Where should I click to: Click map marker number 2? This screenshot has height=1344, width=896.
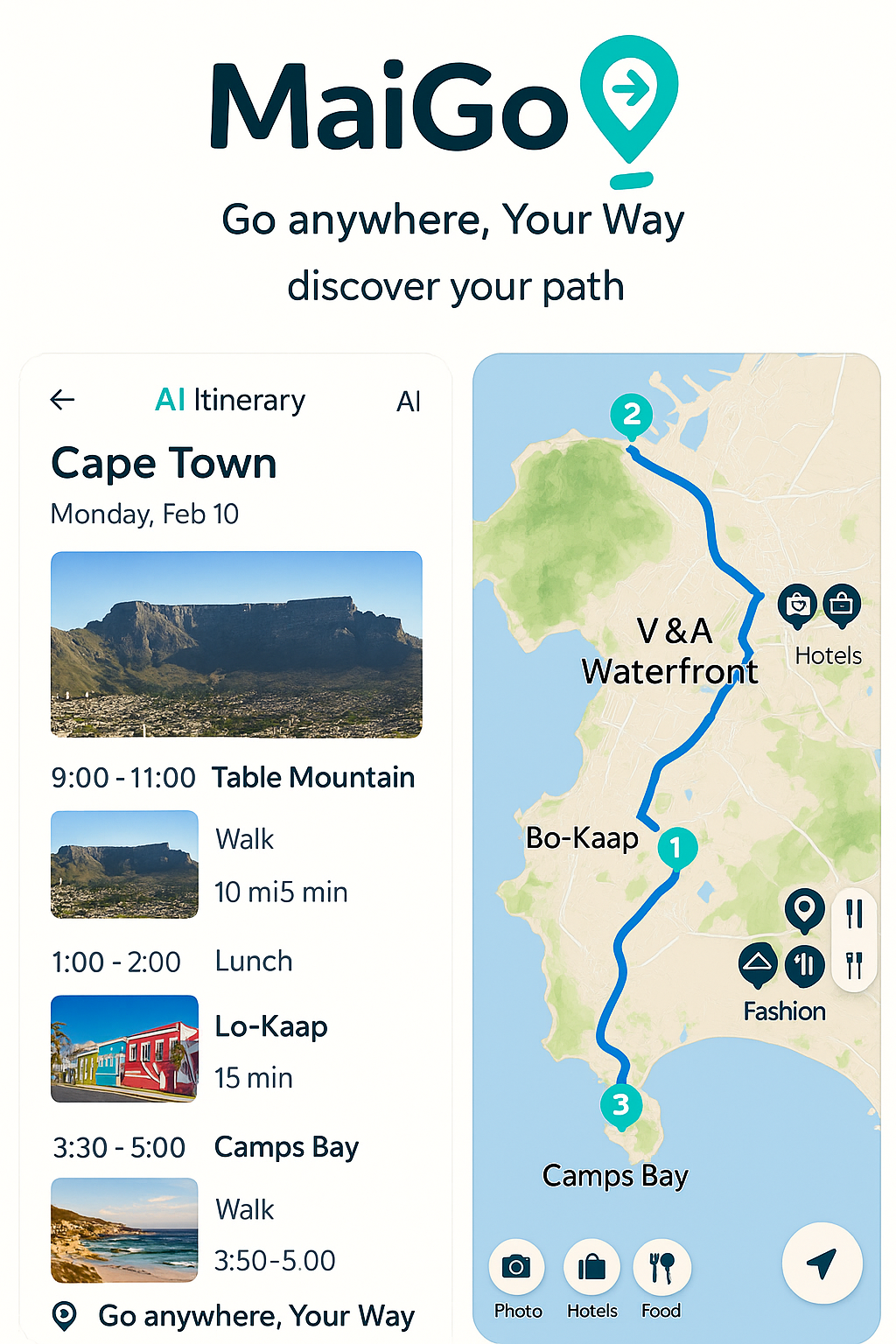632,415
